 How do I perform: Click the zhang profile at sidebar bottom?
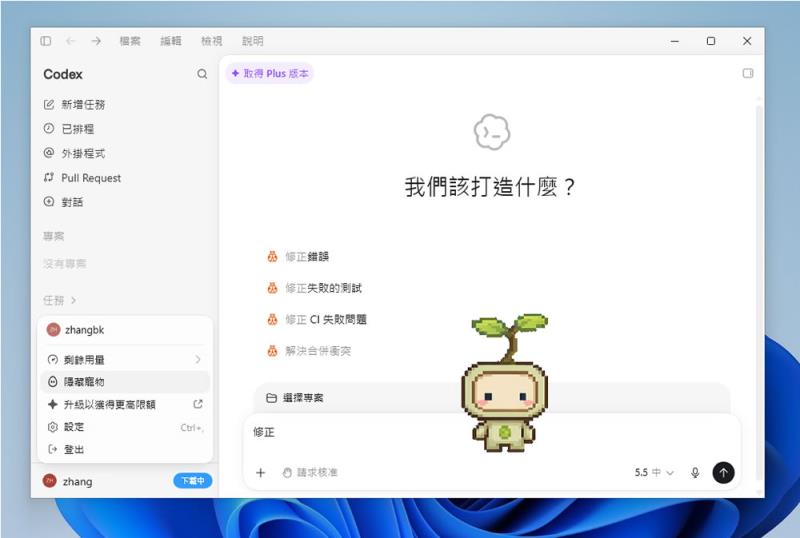[x=68, y=481]
